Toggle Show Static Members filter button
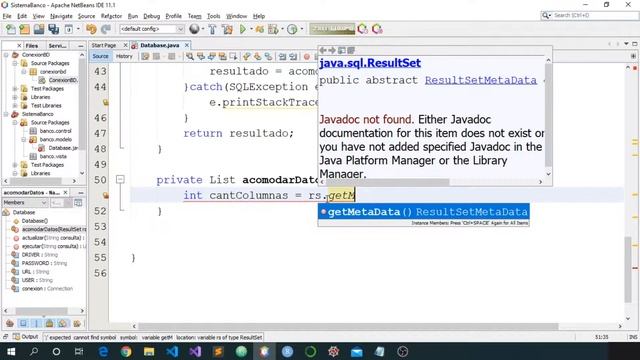 pos(36,324)
